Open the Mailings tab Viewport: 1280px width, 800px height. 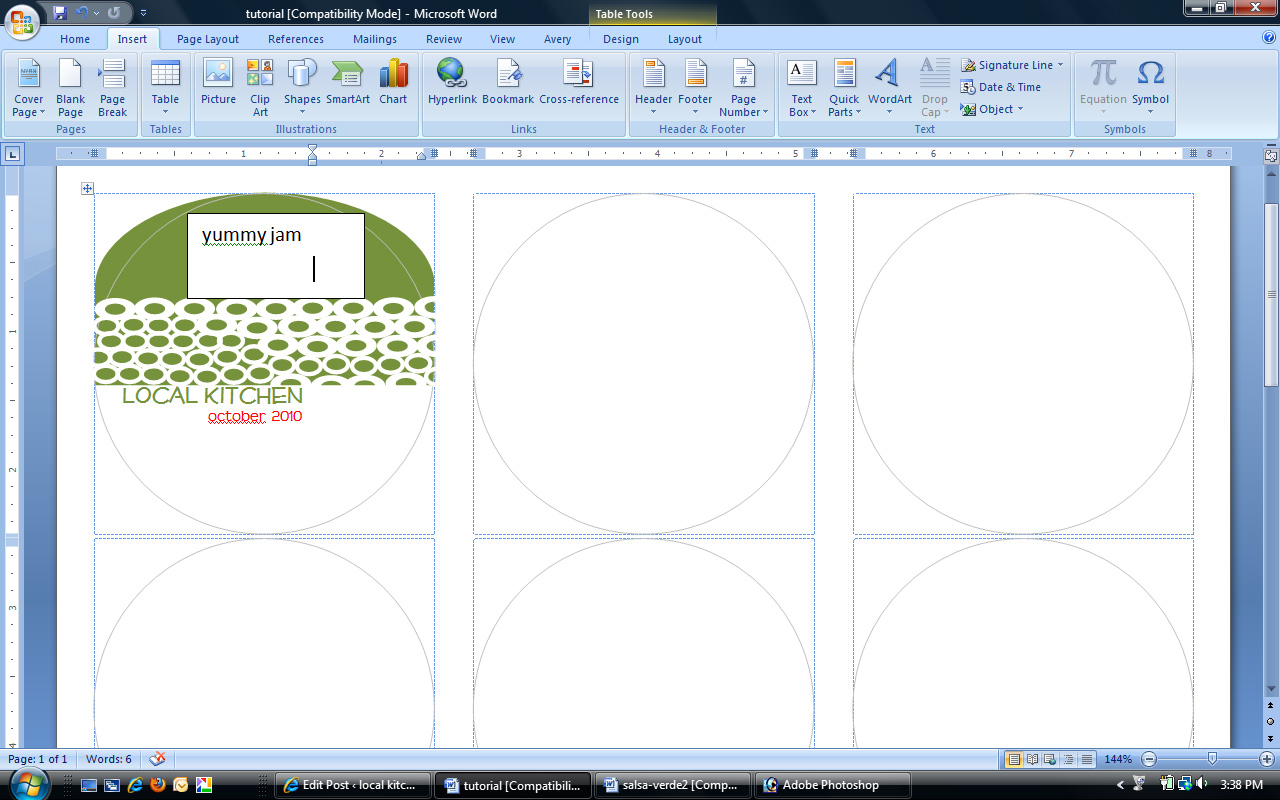(x=376, y=39)
